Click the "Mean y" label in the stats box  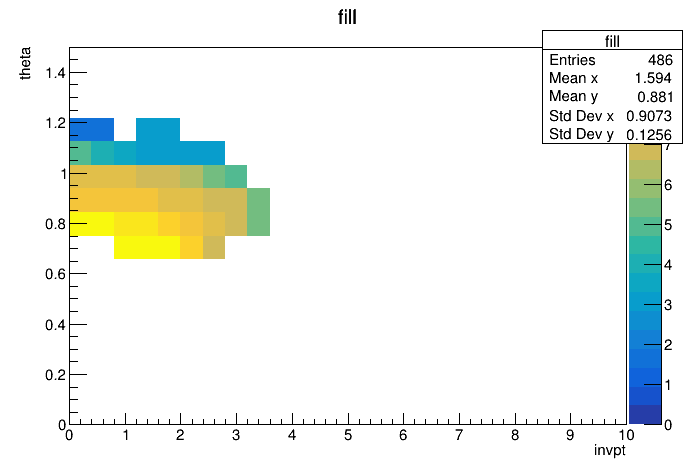573,96
